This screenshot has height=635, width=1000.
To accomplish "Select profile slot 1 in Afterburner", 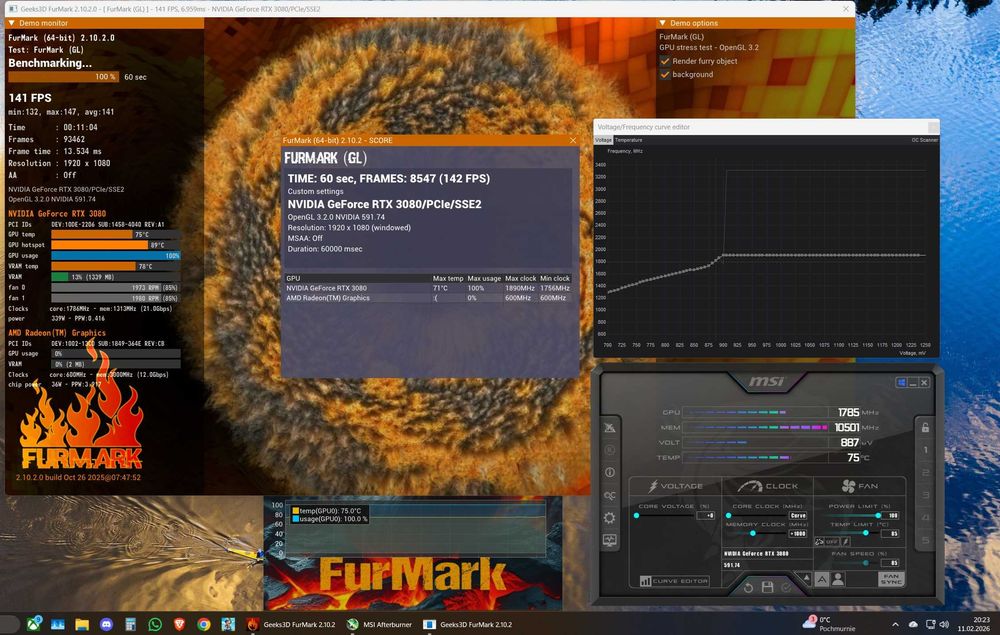I will pos(925,450).
